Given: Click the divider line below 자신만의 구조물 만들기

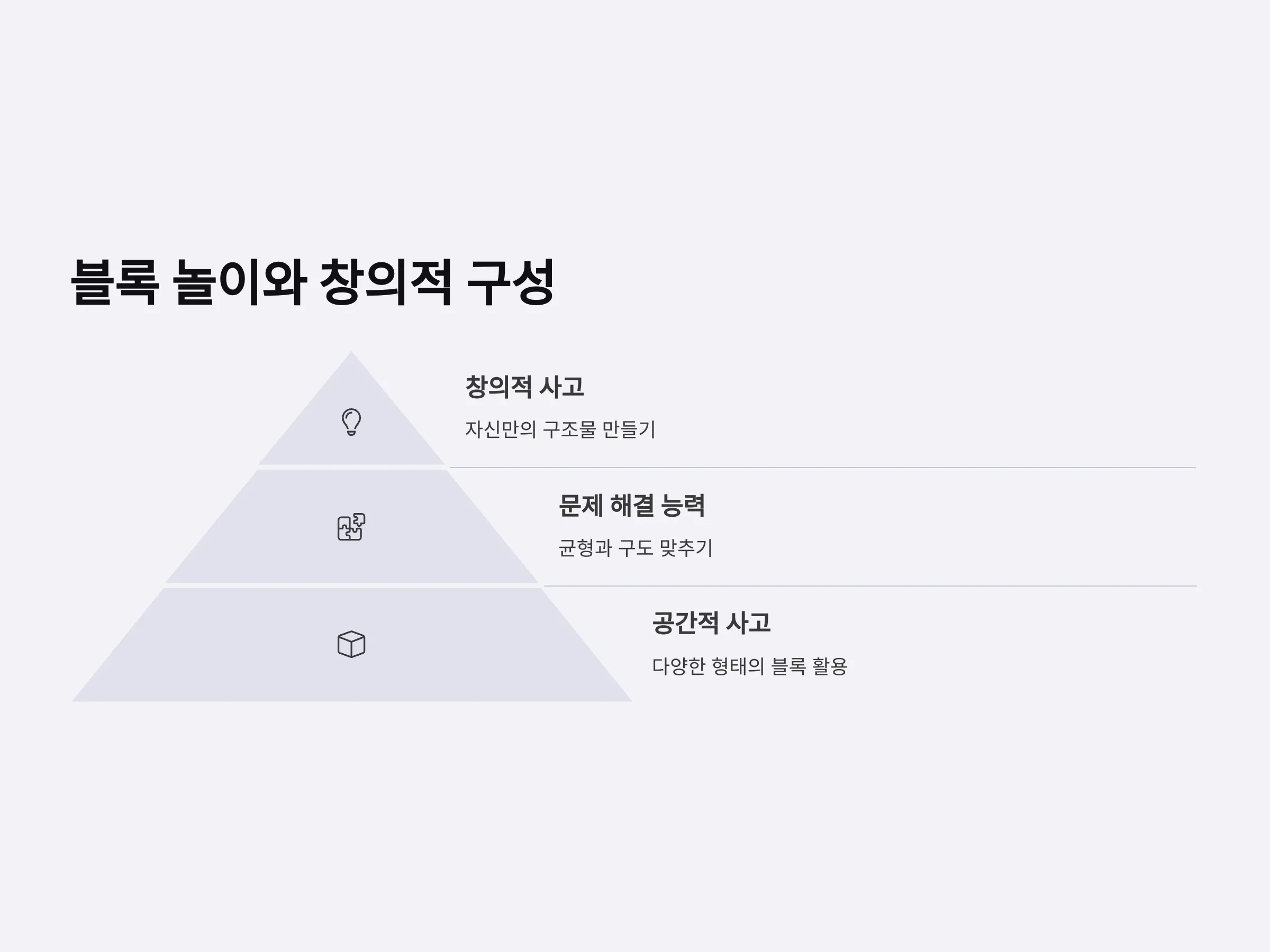Looking at the screenshot, I should tap(822, 468).
